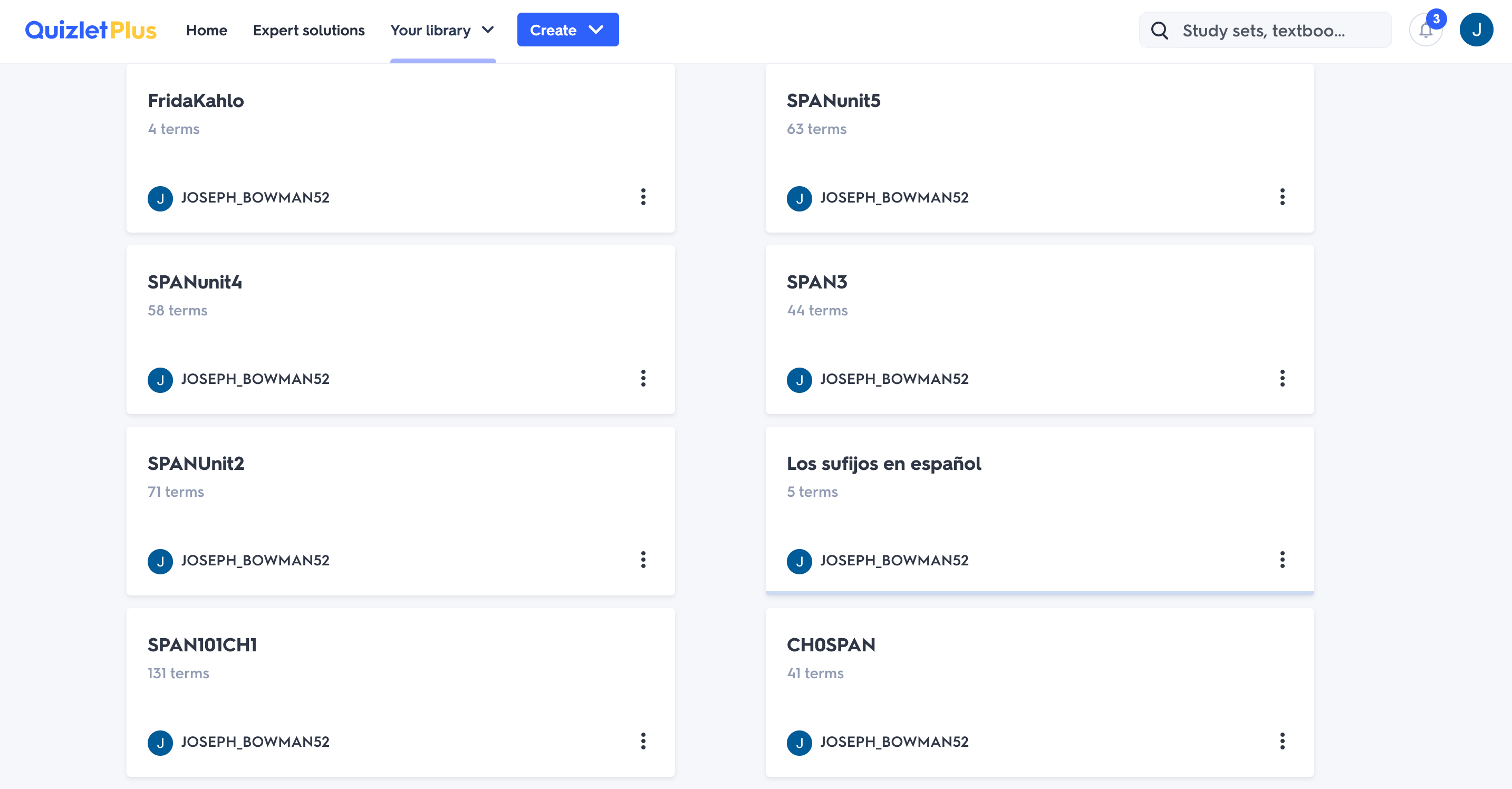This screenshot has height=789, width=1512.
Task: Open FridaKahlo set's three-dot menu
Action: (643, 197)
